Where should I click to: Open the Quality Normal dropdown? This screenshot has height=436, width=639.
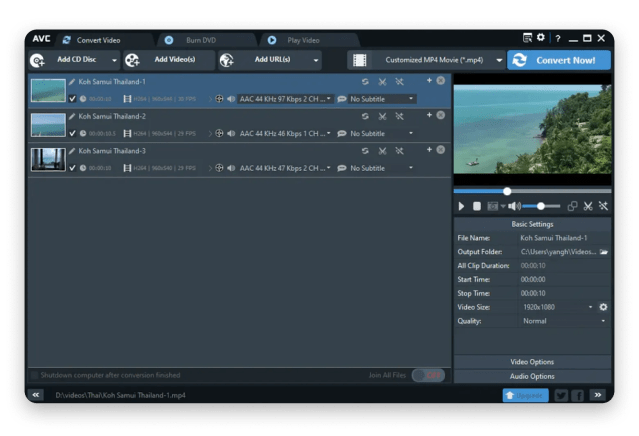[x=564, y=321]
